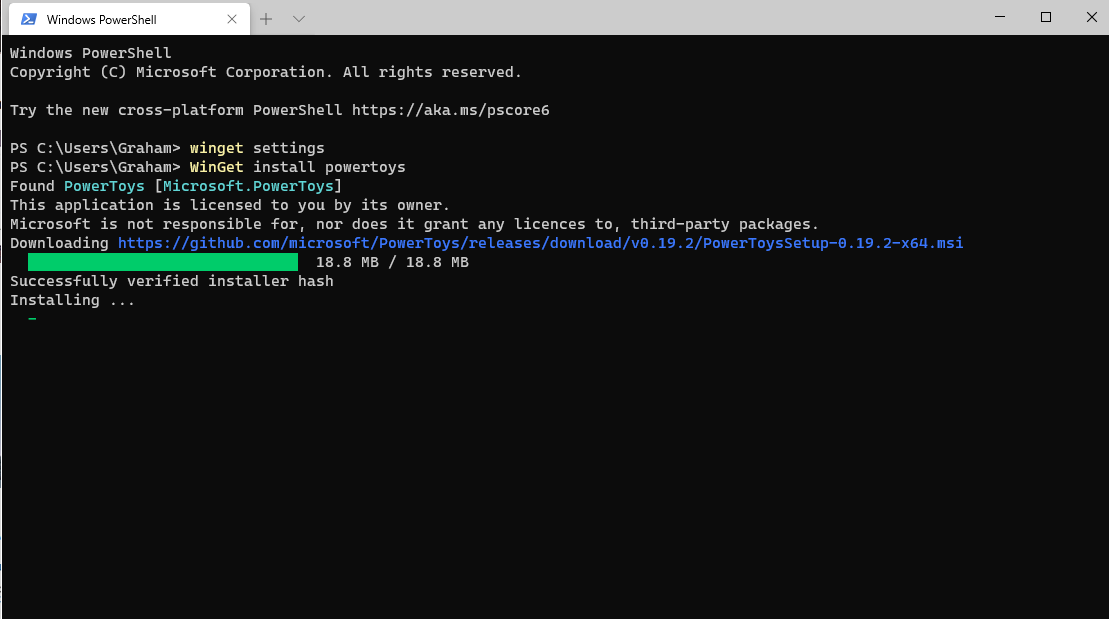The width and height of the screenshot is (1109, 619).
Task: Click the PowerShell icon in the tab
Action: coord(29,19)
